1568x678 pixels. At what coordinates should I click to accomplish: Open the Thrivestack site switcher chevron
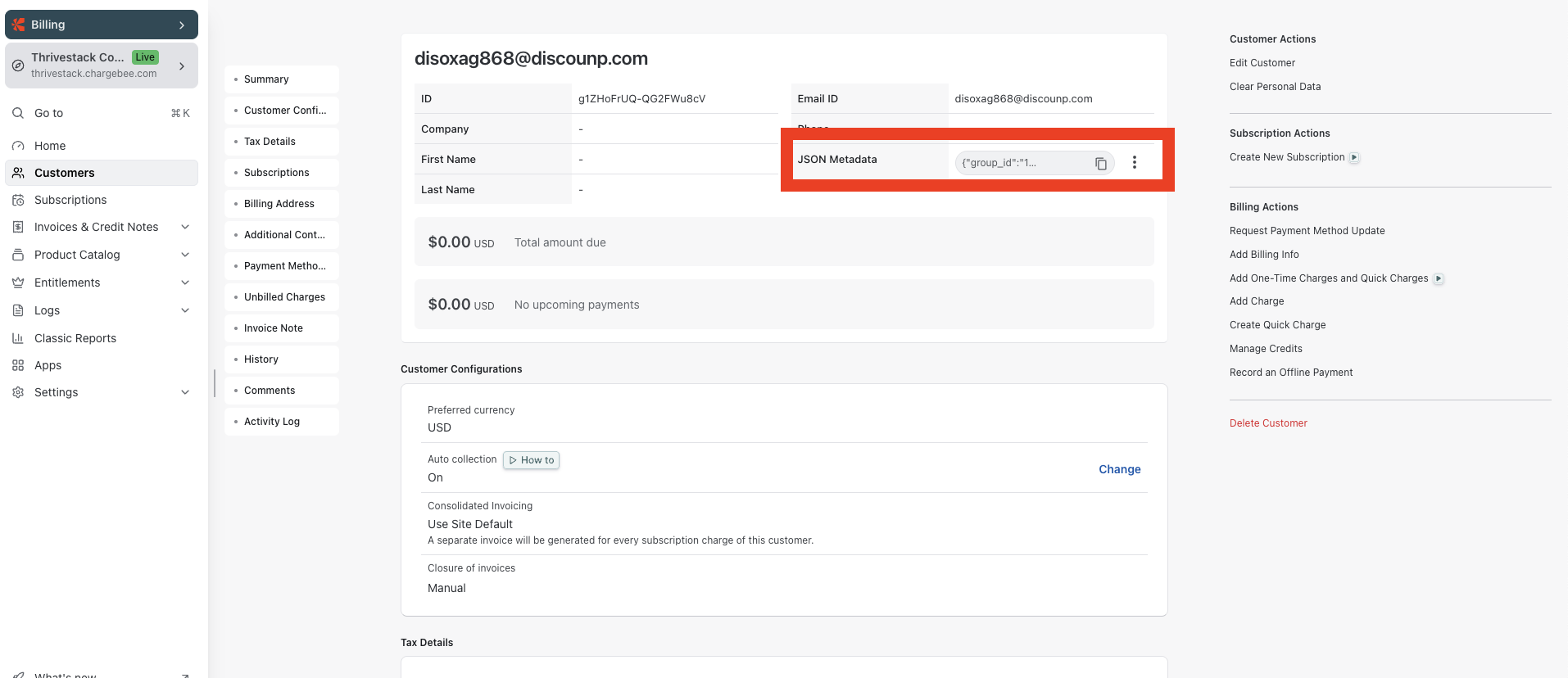[x=182, y=66]
